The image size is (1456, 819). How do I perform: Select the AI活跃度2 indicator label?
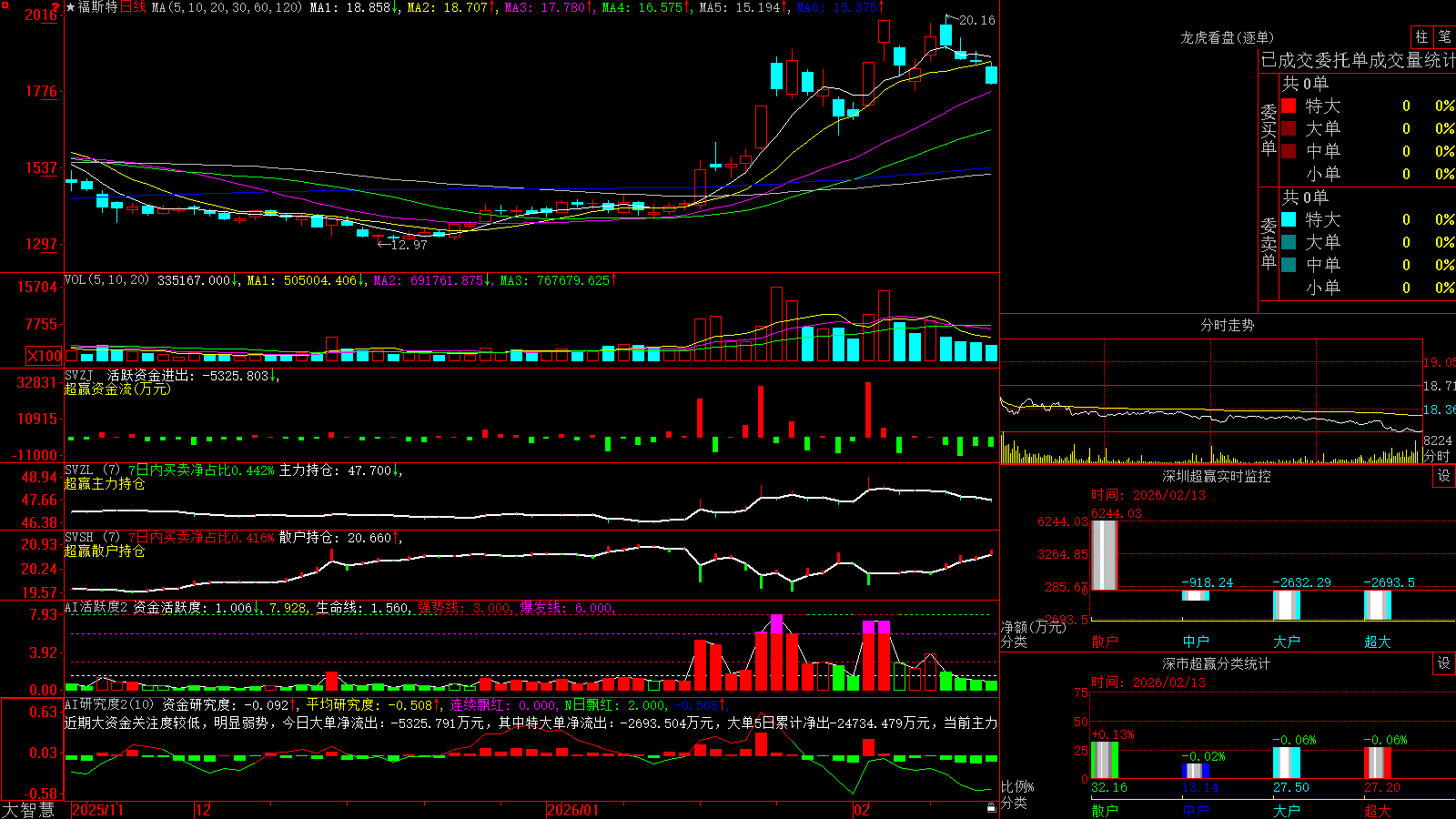pos(96,607)
